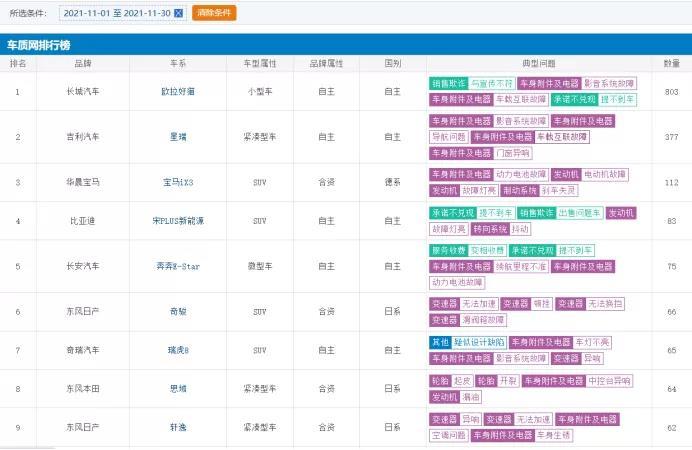The height and width of the screenshot is (450, 692).
Task: Click the 抖动 tag in 宋PLUS row
Action: (x=520, y=229)
